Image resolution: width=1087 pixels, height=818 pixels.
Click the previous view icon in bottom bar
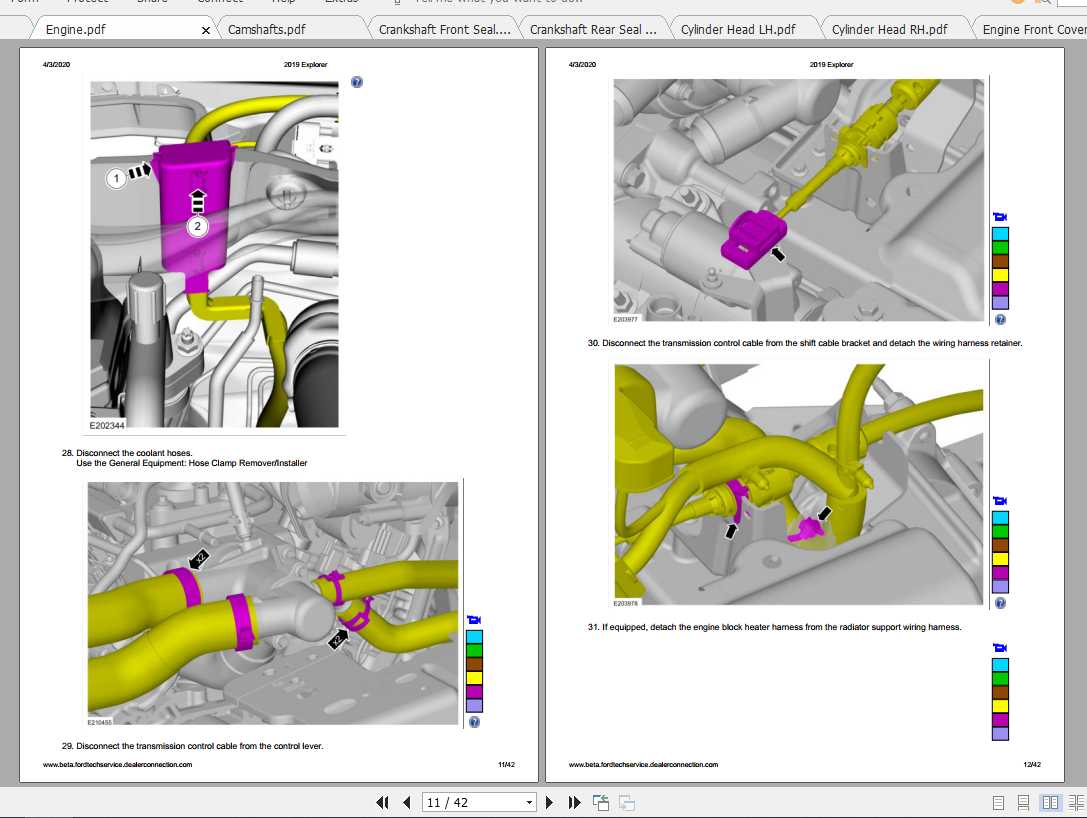click(x=601, y=802)
